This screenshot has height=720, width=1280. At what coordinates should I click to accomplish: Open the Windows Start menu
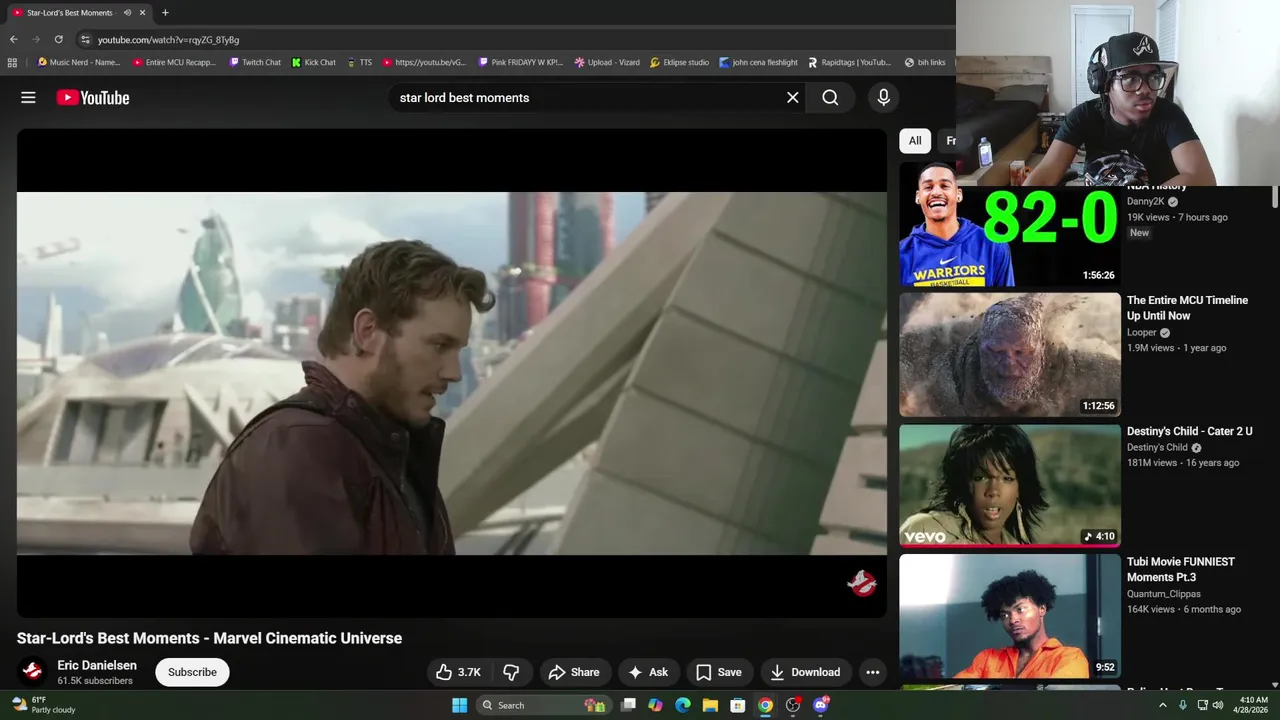[459, 705]
